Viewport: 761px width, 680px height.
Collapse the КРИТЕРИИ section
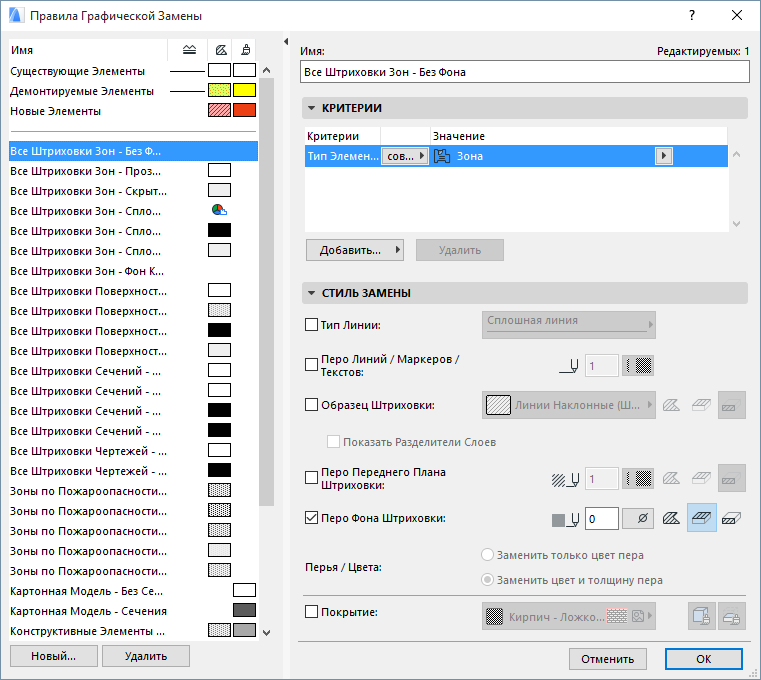pyautogui.click(x=312, y=108)
